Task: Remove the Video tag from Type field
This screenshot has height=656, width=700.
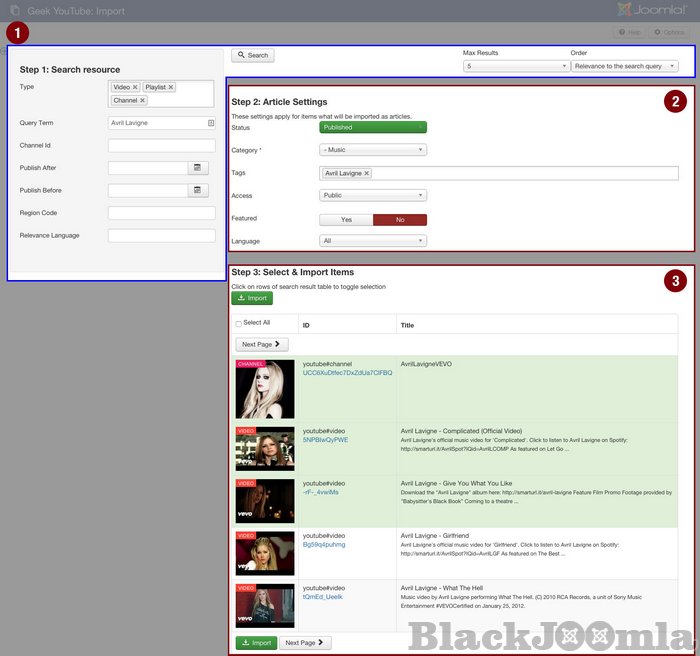Action: click(x=135, y=88)
